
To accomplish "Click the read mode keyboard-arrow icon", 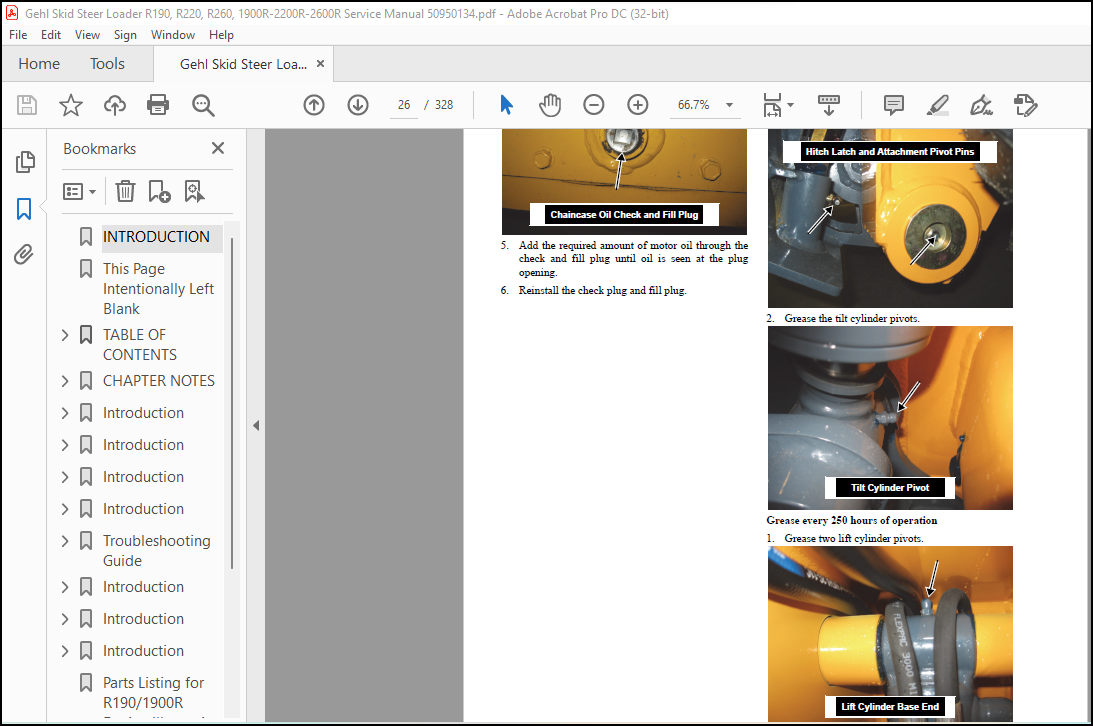I will pos(829,105).
